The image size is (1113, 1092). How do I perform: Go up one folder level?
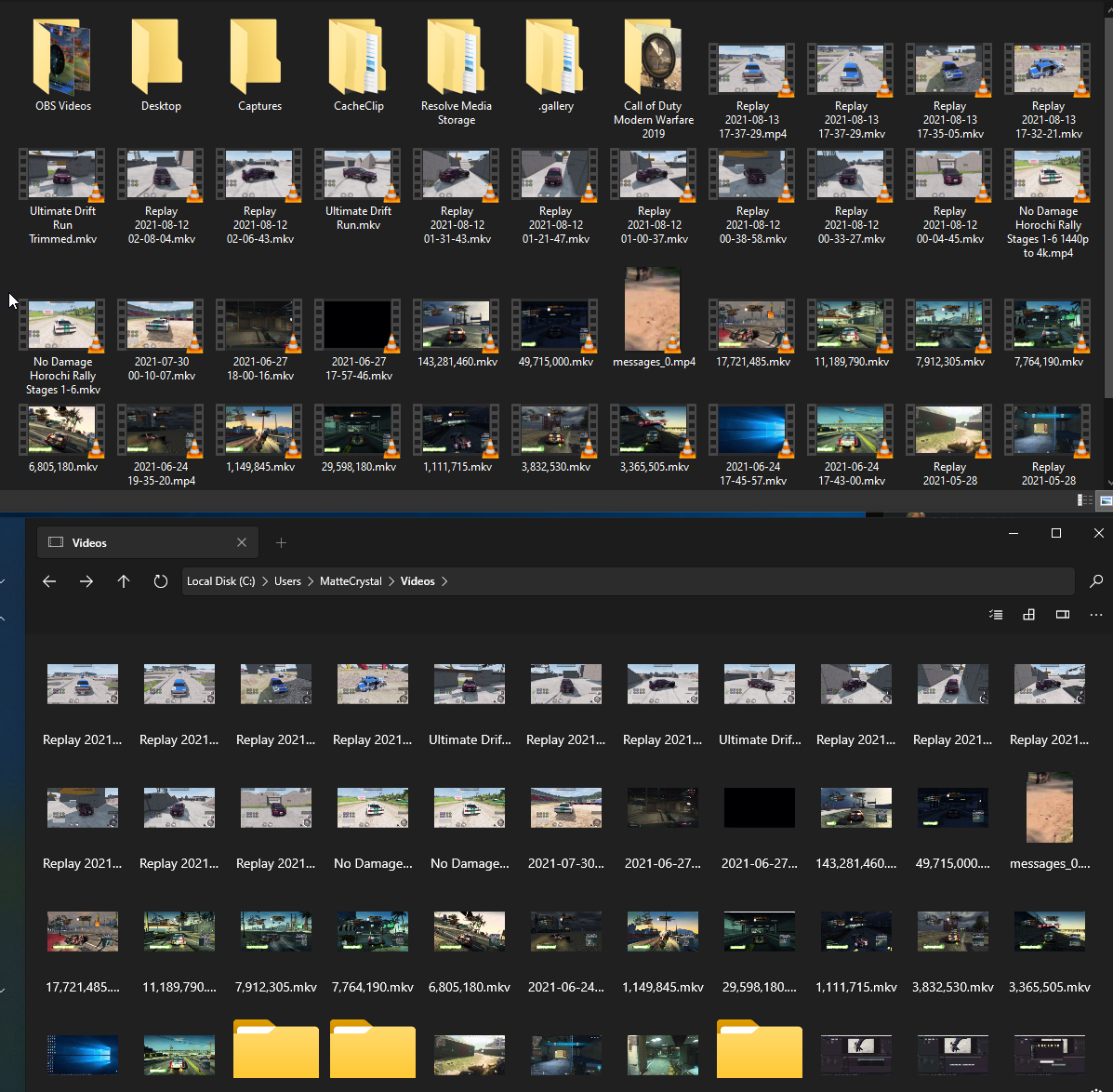tap(124, 581)
